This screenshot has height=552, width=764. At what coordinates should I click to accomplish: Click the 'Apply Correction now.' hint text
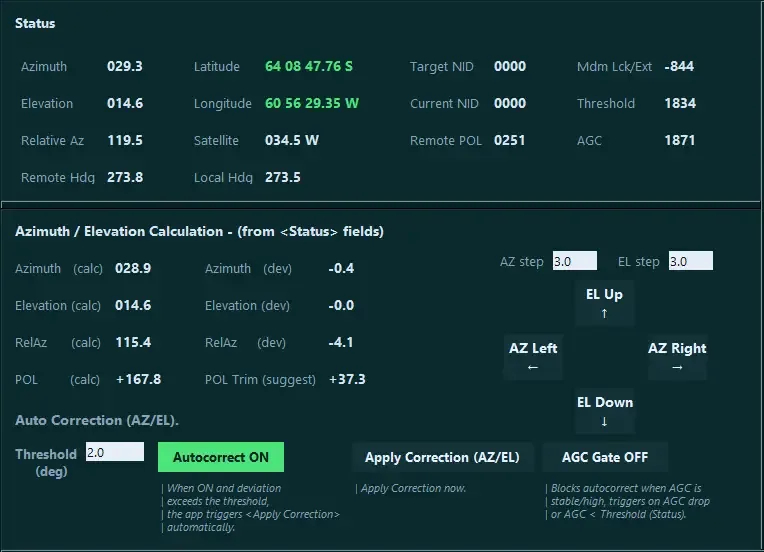(x=413, y=488)
